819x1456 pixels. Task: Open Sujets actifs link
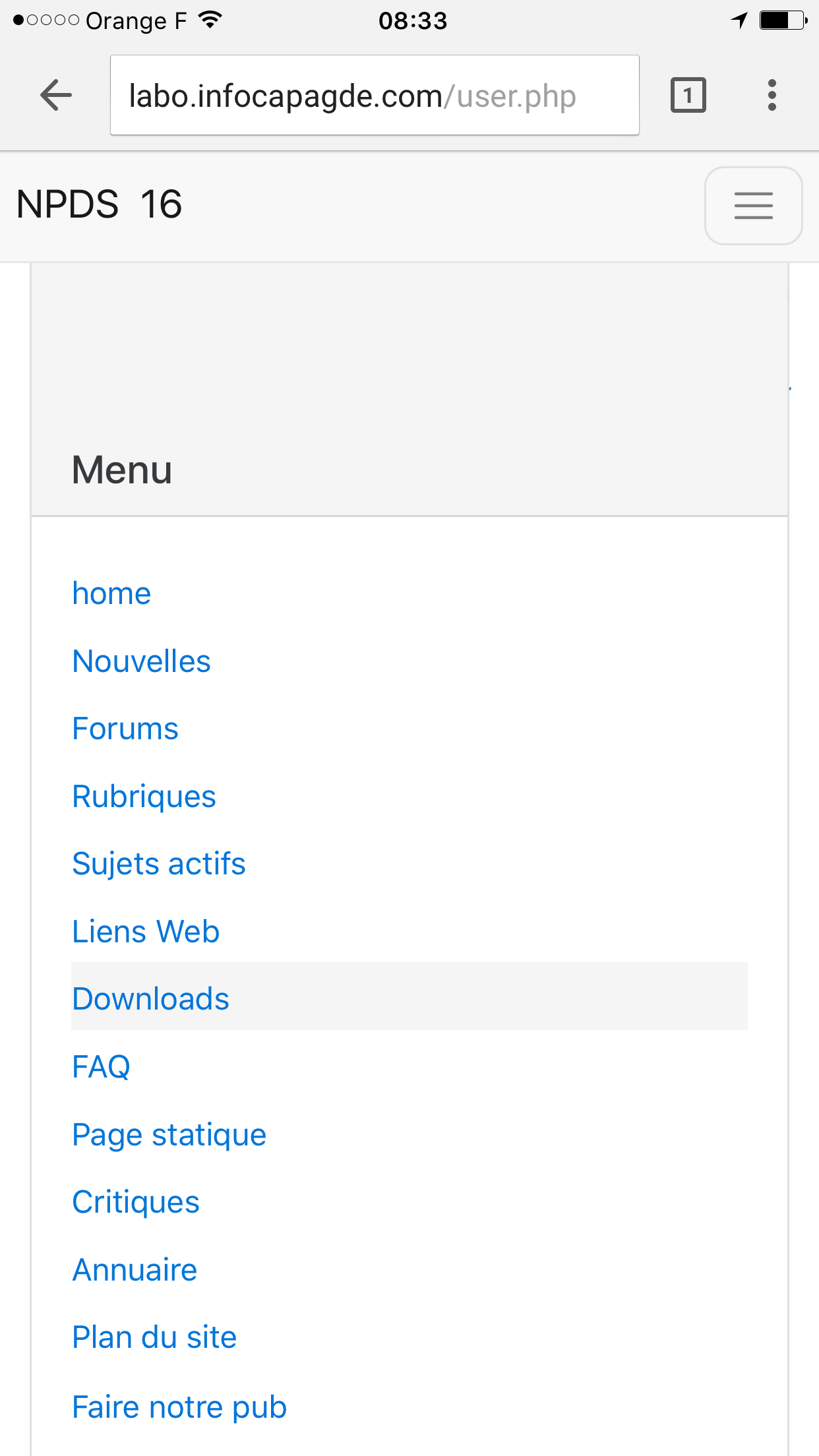click(158, 864)
